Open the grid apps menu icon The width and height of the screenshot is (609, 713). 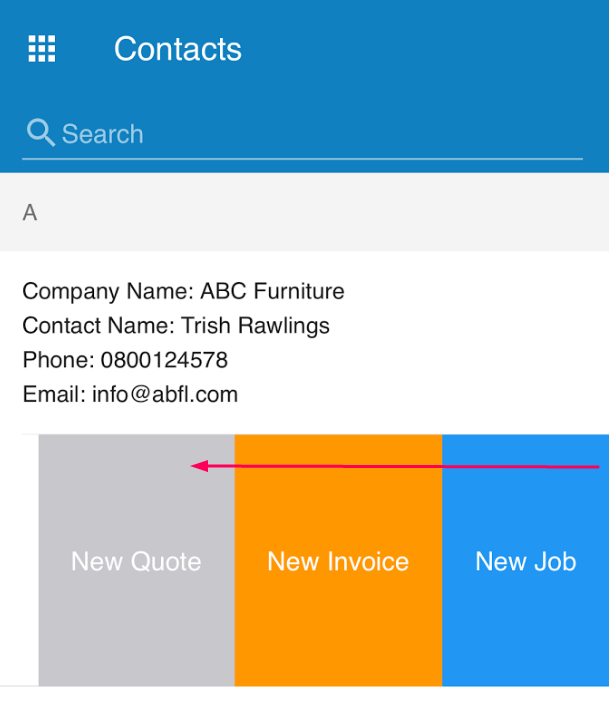point(42,49)
